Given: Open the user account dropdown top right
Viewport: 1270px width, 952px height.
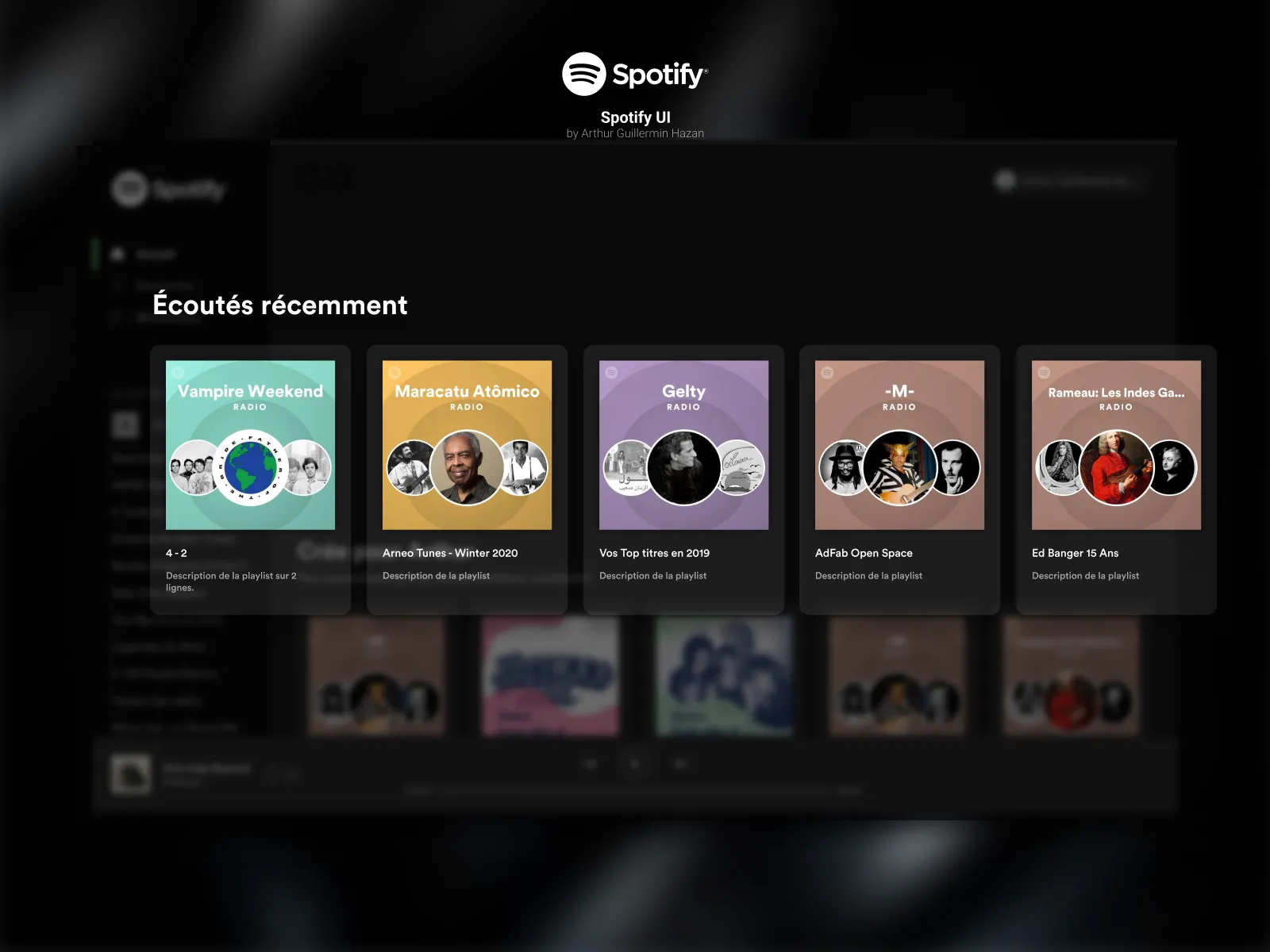Looking at the screenshot, I should (x=1072, y=180).
